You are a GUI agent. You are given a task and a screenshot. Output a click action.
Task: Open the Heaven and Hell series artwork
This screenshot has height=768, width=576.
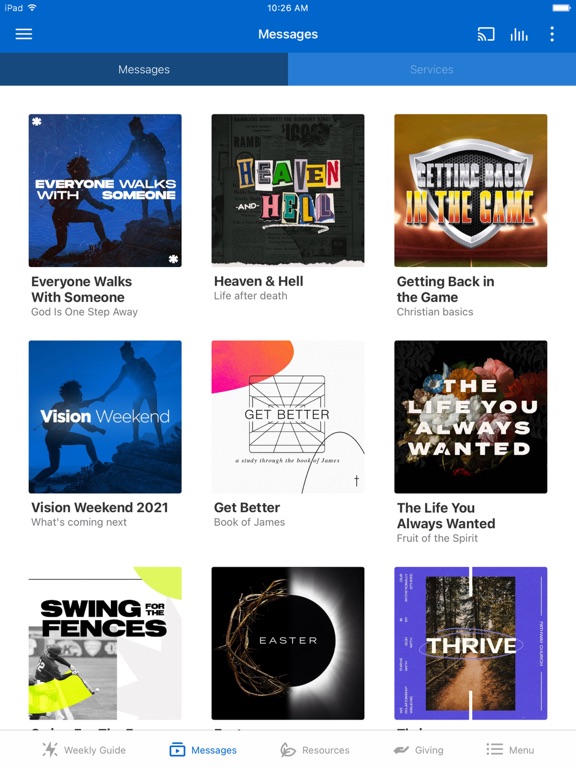[x=288, y=191]
